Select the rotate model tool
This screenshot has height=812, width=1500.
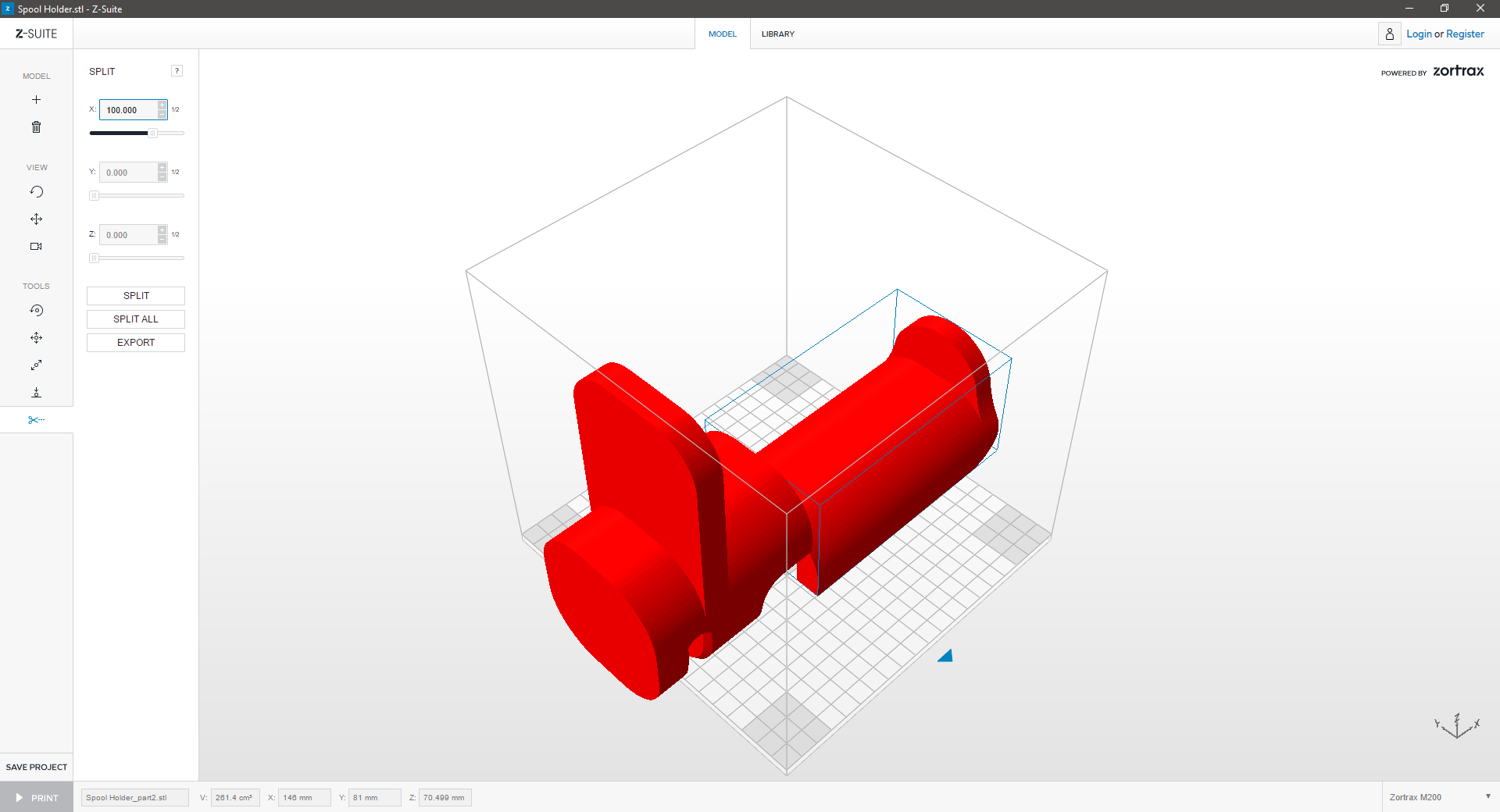point(36,311)
